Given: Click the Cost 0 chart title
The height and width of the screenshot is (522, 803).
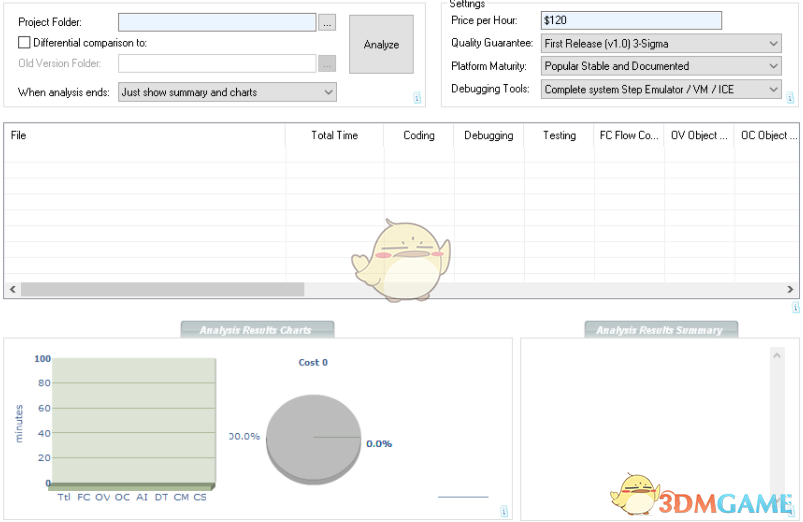Looking at the screenshot, I should (x=313, y=363).
